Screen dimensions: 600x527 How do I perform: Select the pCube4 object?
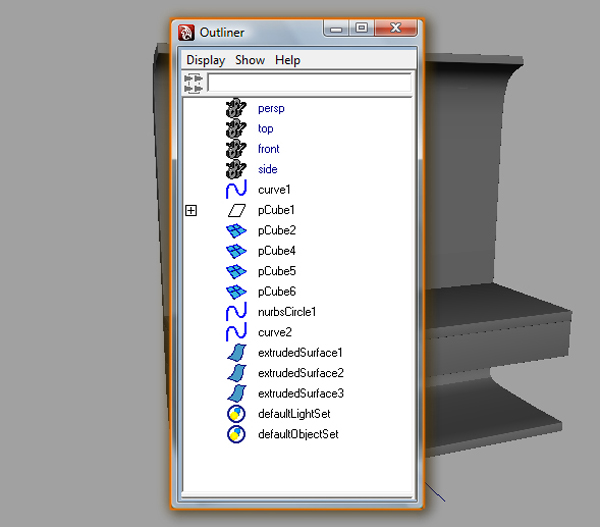coord(277,251)
